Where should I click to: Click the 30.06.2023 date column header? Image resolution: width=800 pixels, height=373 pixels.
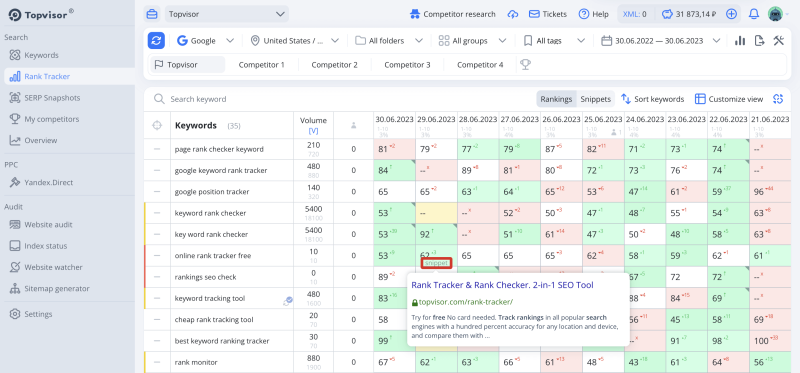394,119
